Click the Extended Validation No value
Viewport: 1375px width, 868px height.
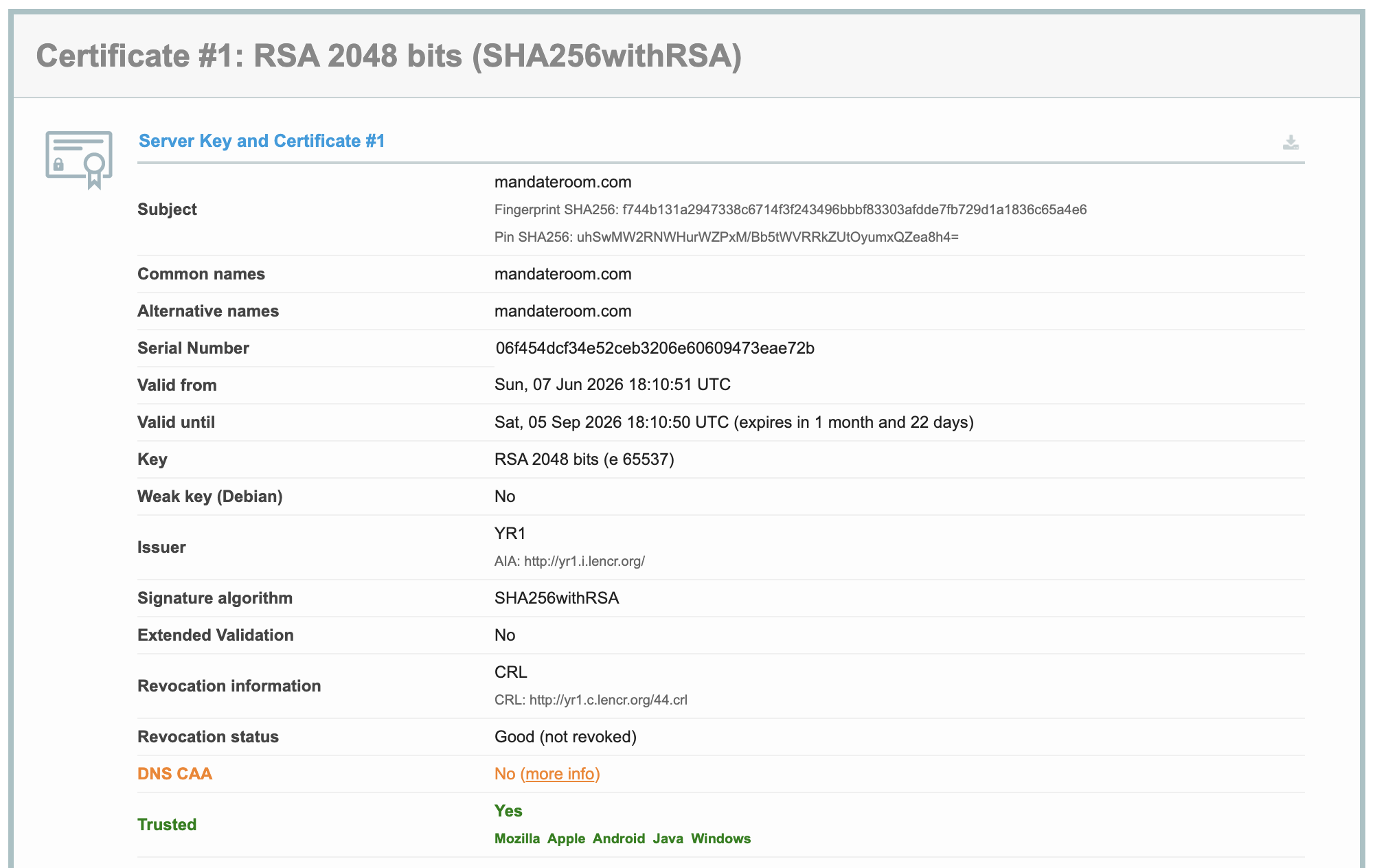pyautogui.click(x=505, y=635)
